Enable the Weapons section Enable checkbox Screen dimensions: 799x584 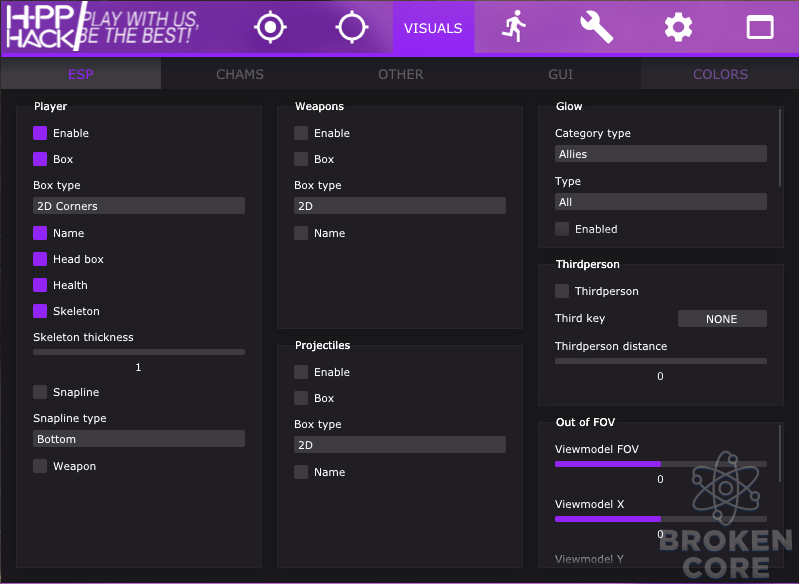[301, 133]
